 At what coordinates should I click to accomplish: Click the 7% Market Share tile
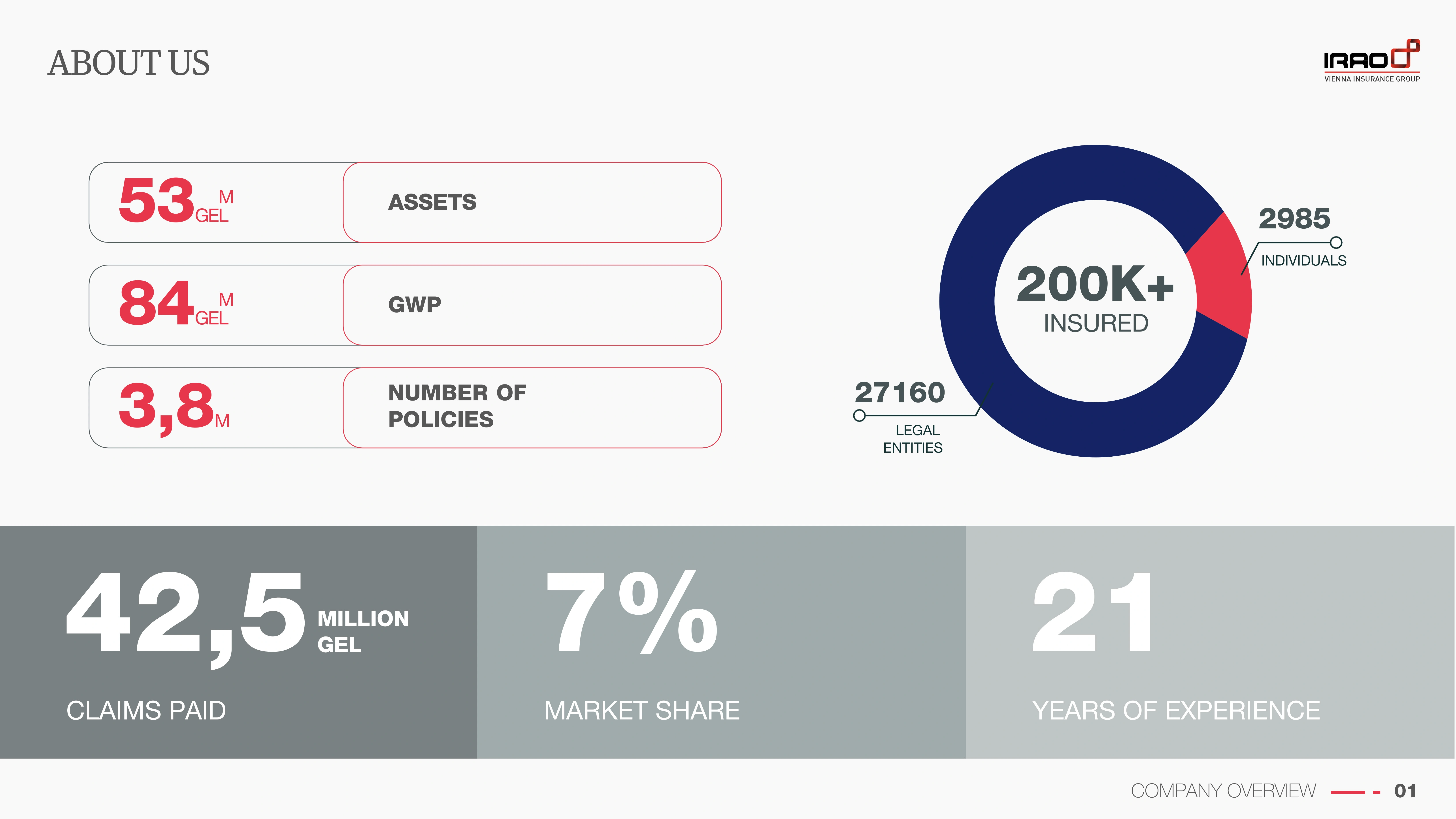(x=721, y=642)
